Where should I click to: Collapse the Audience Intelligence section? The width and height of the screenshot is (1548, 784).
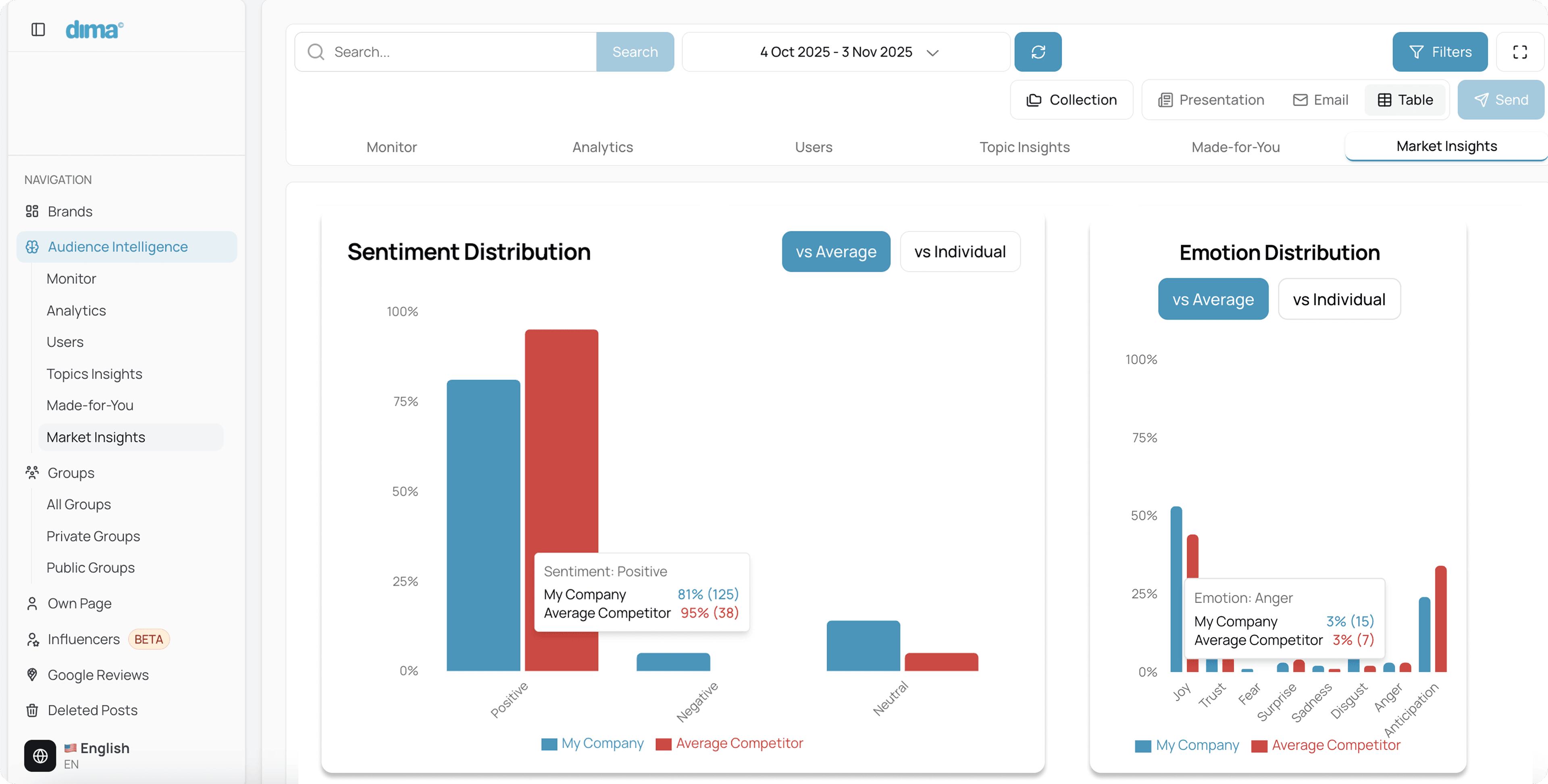click(x=118, y=247)
